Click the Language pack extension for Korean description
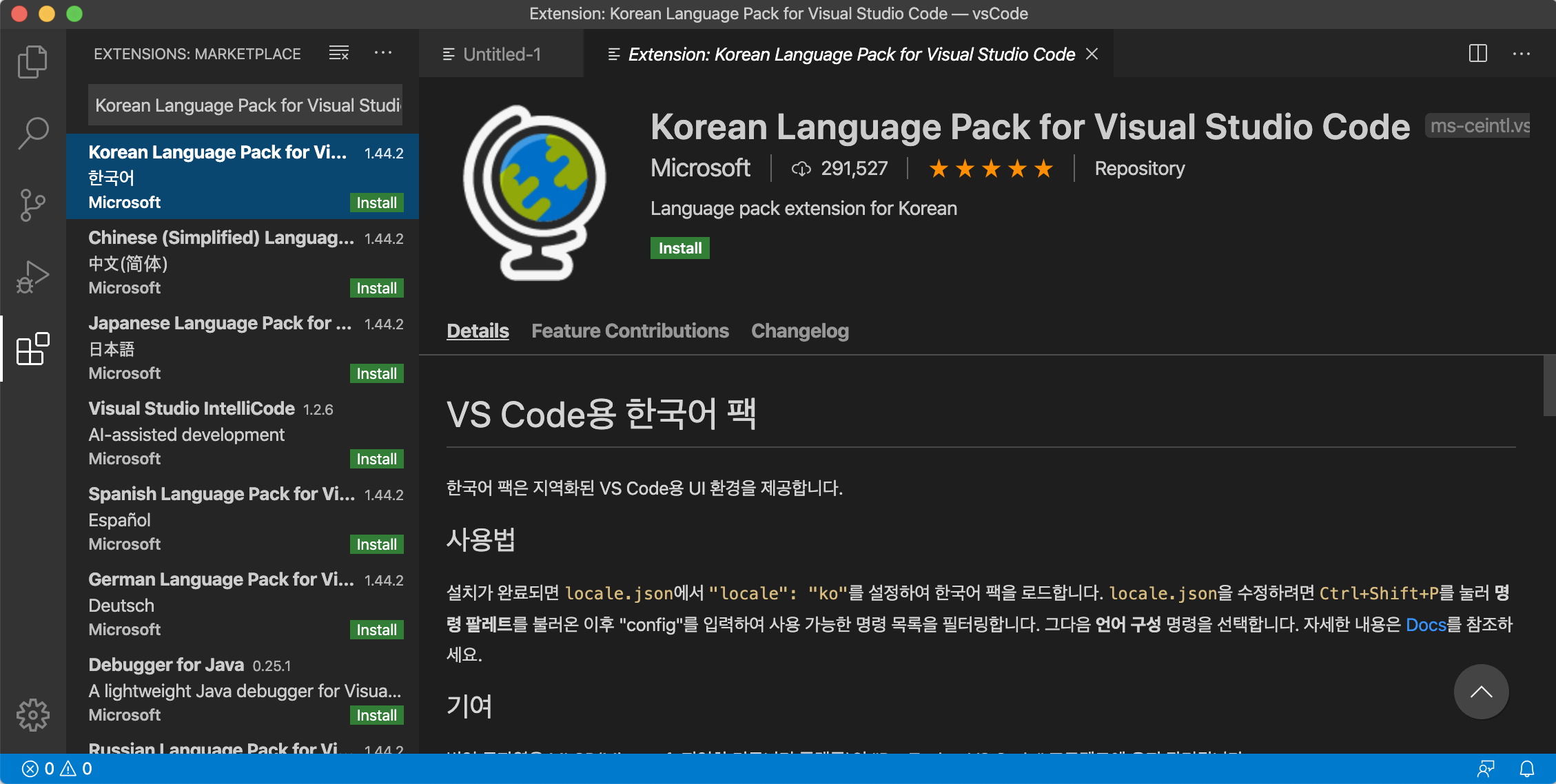The height and width of the screenshot is (784, 1556). click(x=803, y=208)
